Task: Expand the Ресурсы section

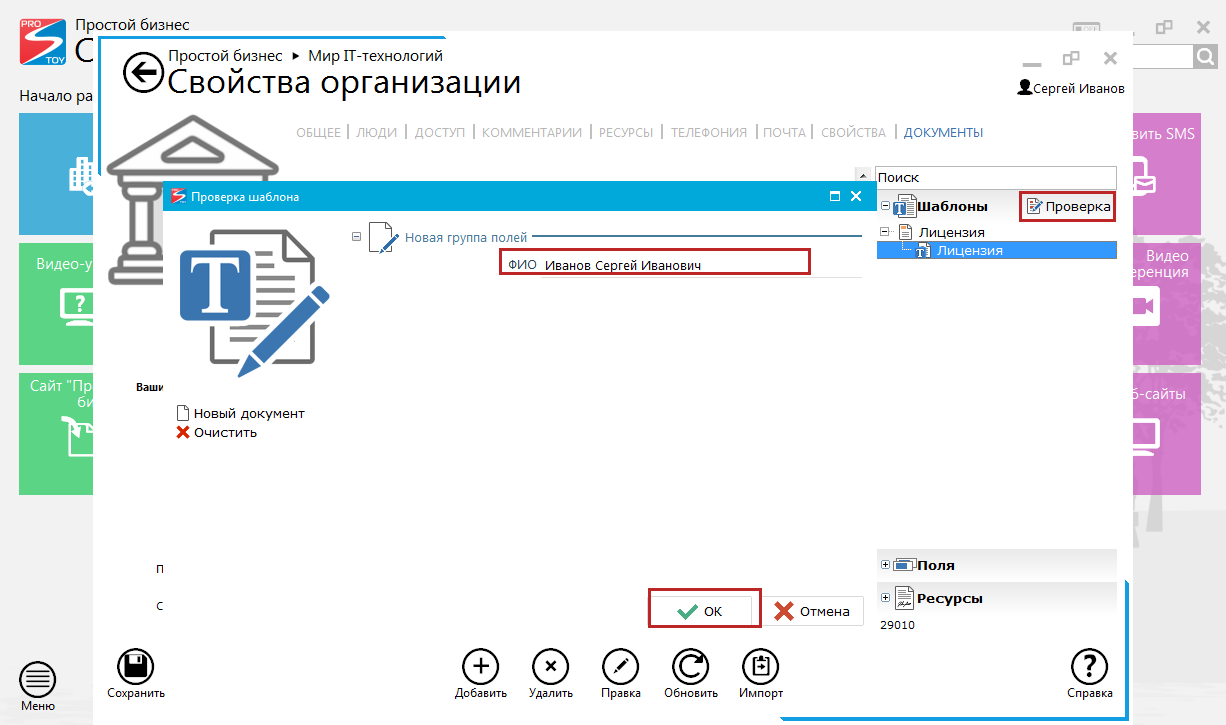Action: (x=885, y=598)
